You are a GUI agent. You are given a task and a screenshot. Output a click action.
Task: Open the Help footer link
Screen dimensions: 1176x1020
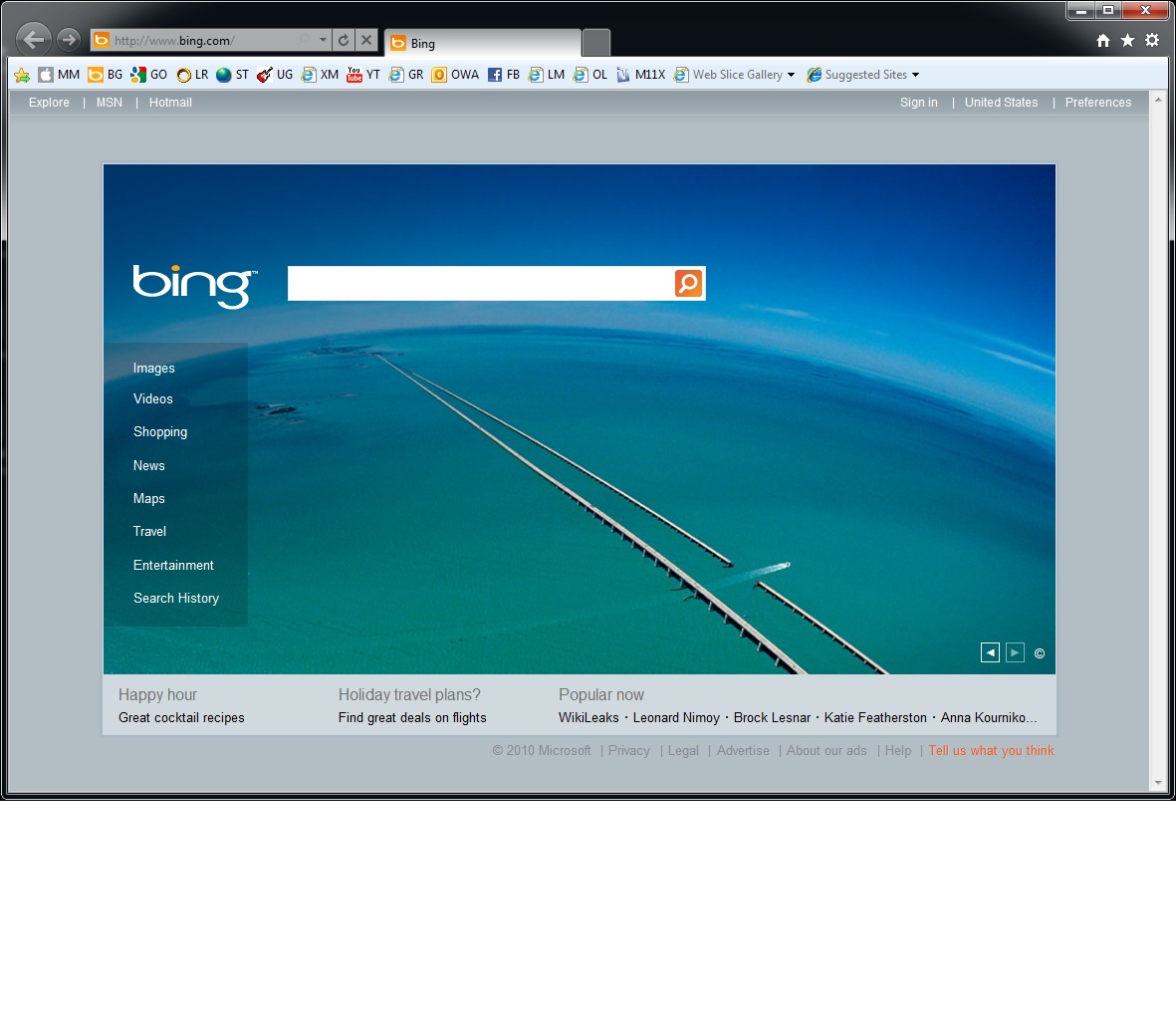(898, 751)
